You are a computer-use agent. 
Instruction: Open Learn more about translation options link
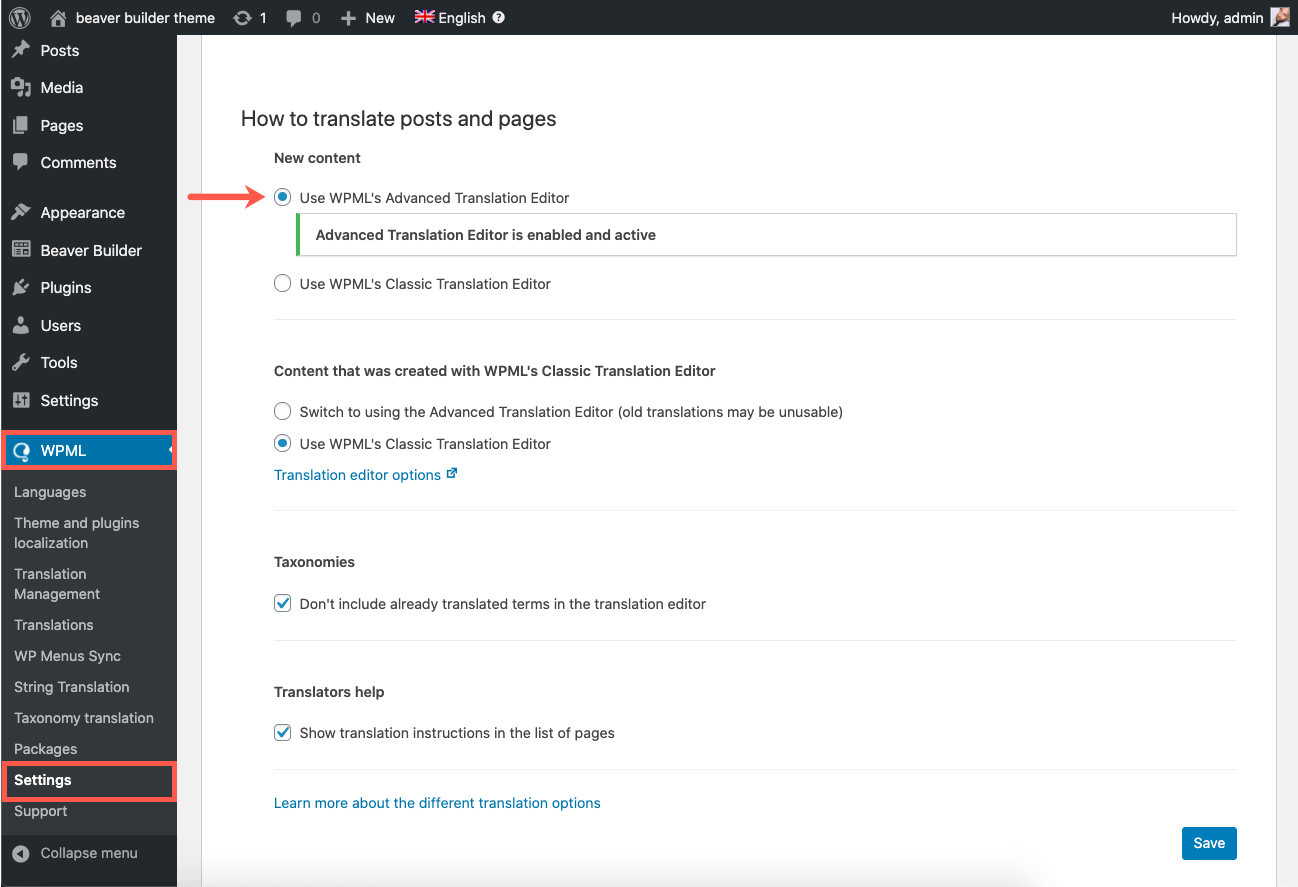tap(437, 803)
